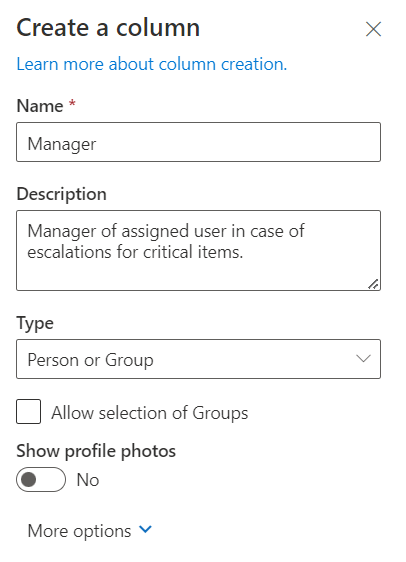Close the Create a column panel
The height and width of the screenshot is (562, 406).
(x=373, y=29)
